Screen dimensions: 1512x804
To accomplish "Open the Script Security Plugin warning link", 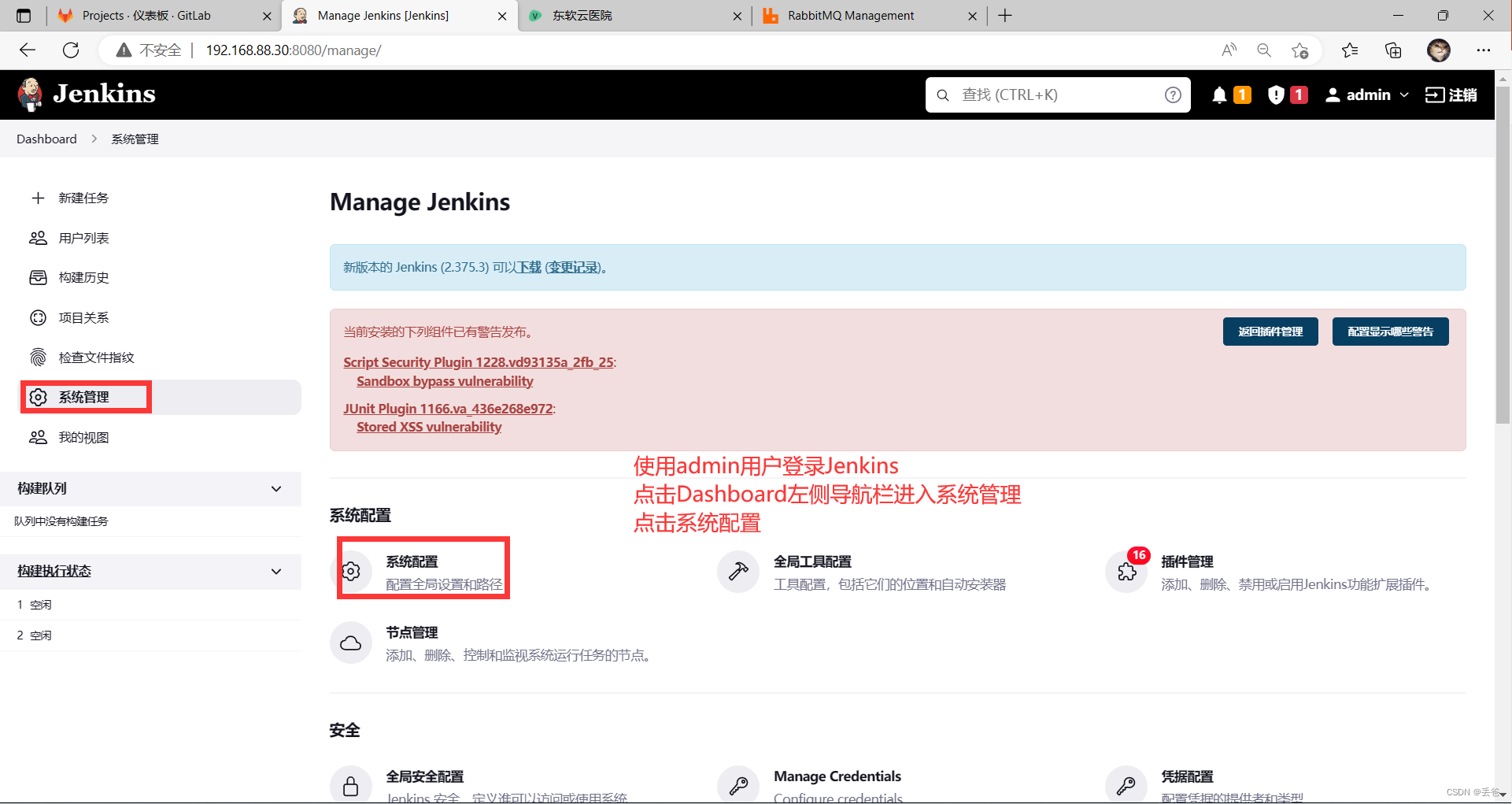I will click(478, 362).
